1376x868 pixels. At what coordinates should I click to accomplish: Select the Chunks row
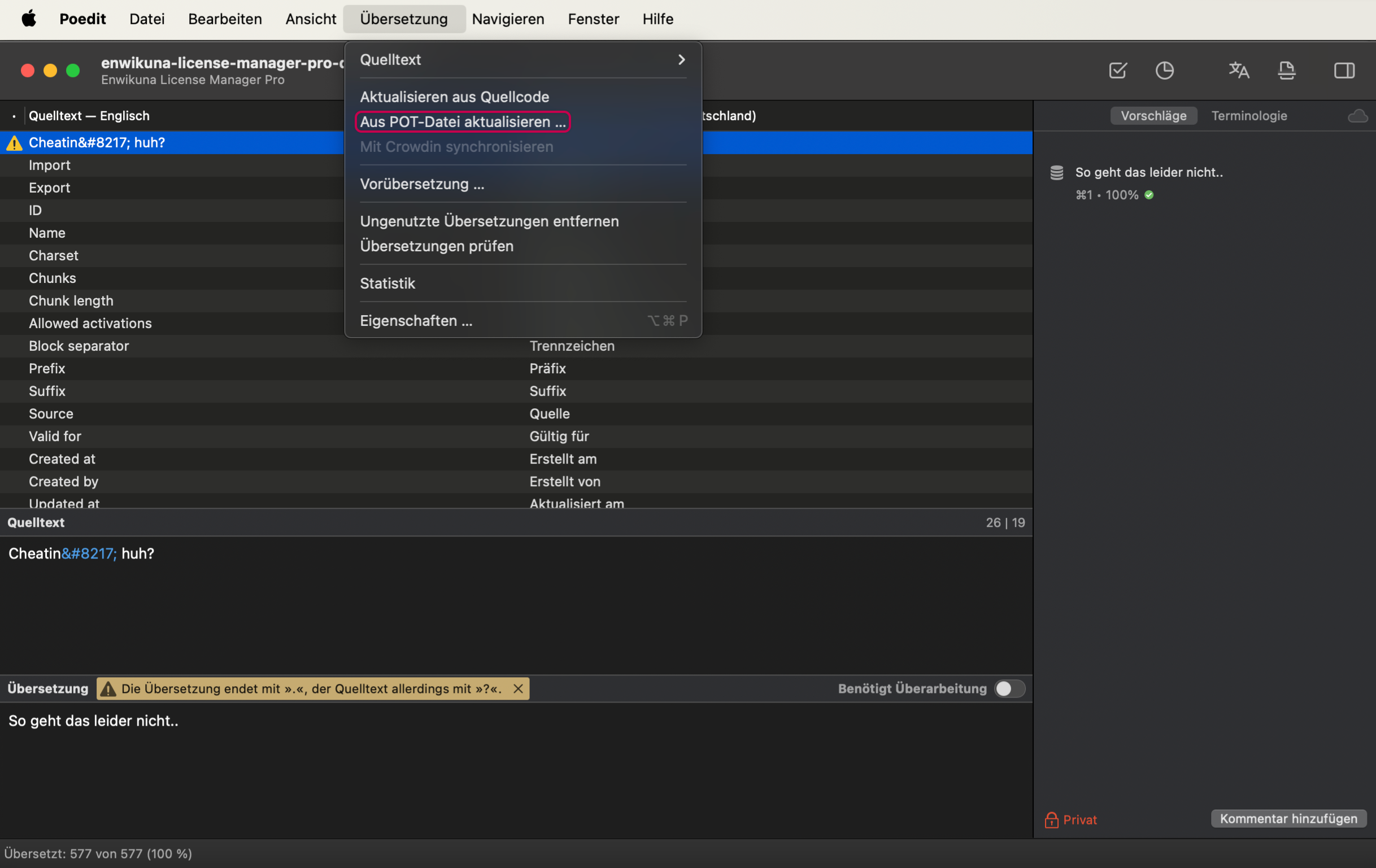click(x=516, y=278)
